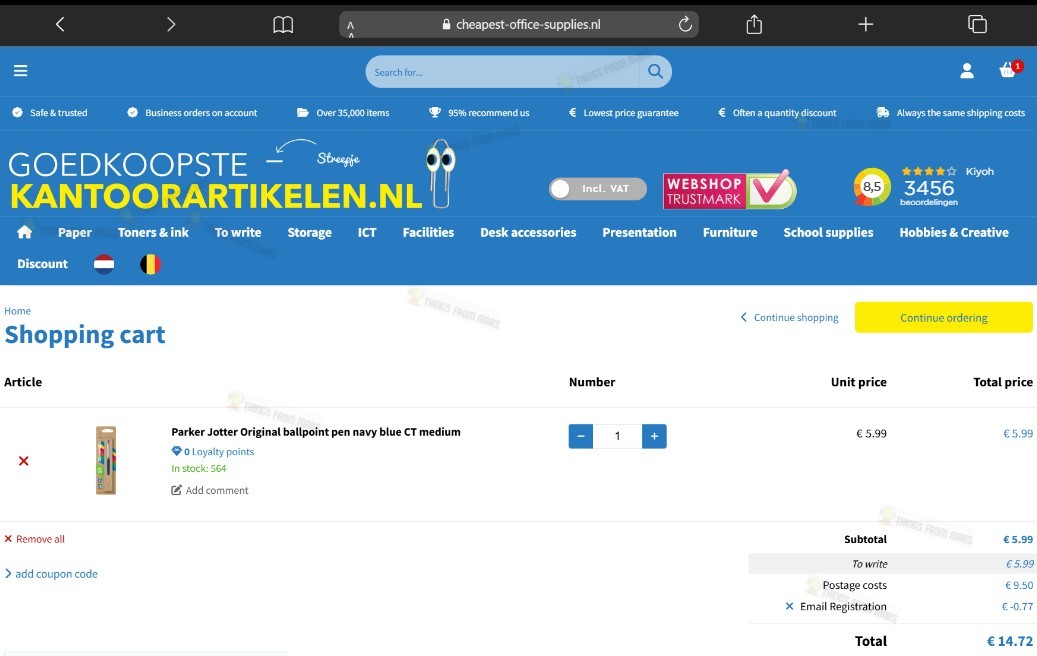
Task: Reload the page with refresh icon
Action: [x=685, y=24]
